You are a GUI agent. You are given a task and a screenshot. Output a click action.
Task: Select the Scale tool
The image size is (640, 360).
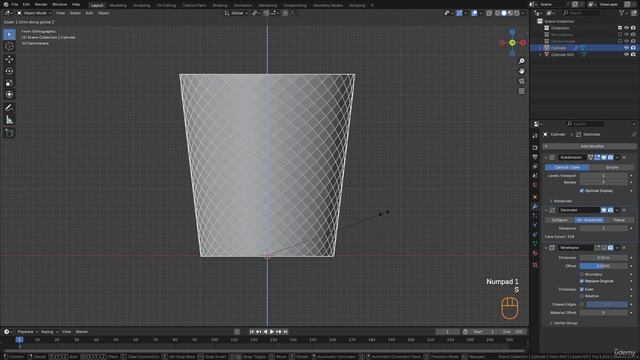[x=9, y=83]
